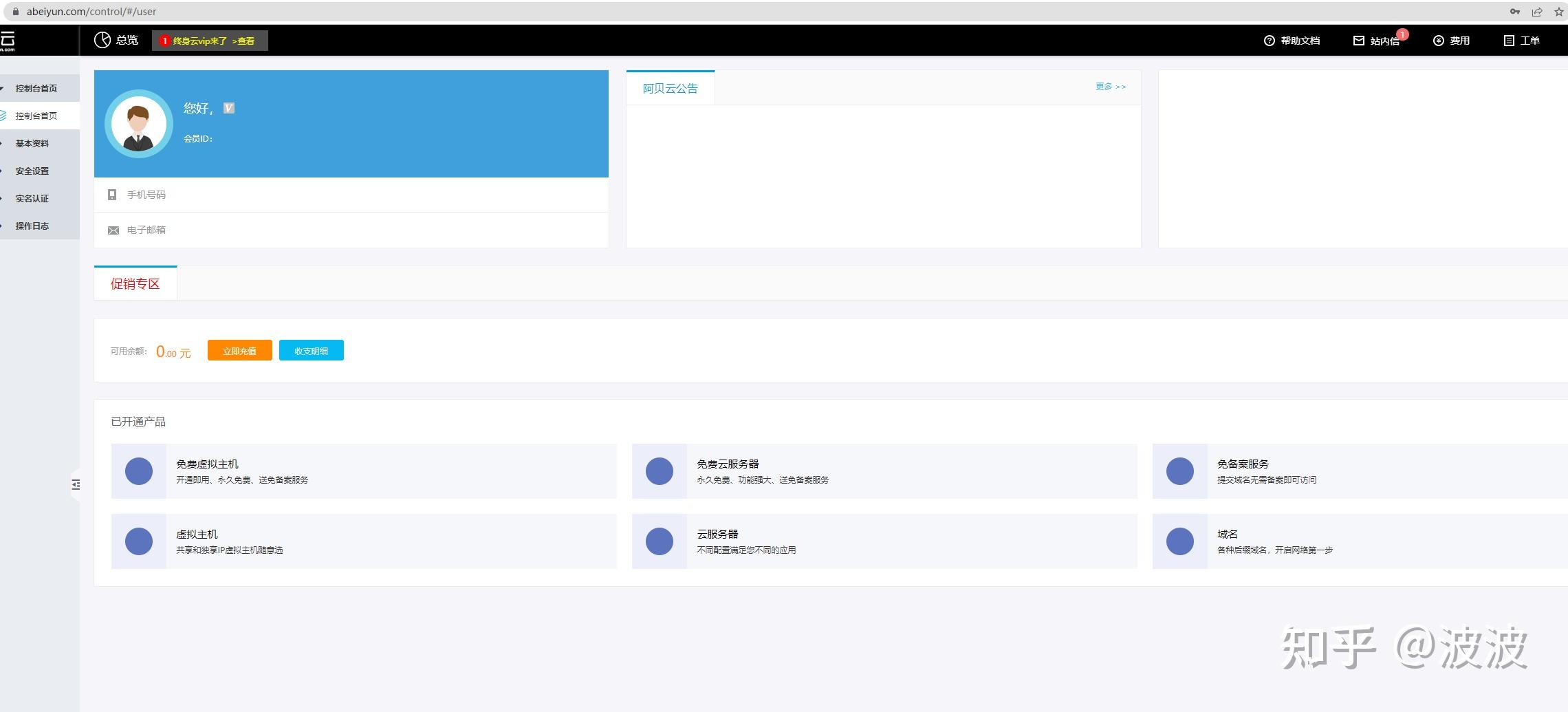Click the 免备案服务 product circle icon
This screenshot has height=712, width=1568.
[x=1180, y=471]
